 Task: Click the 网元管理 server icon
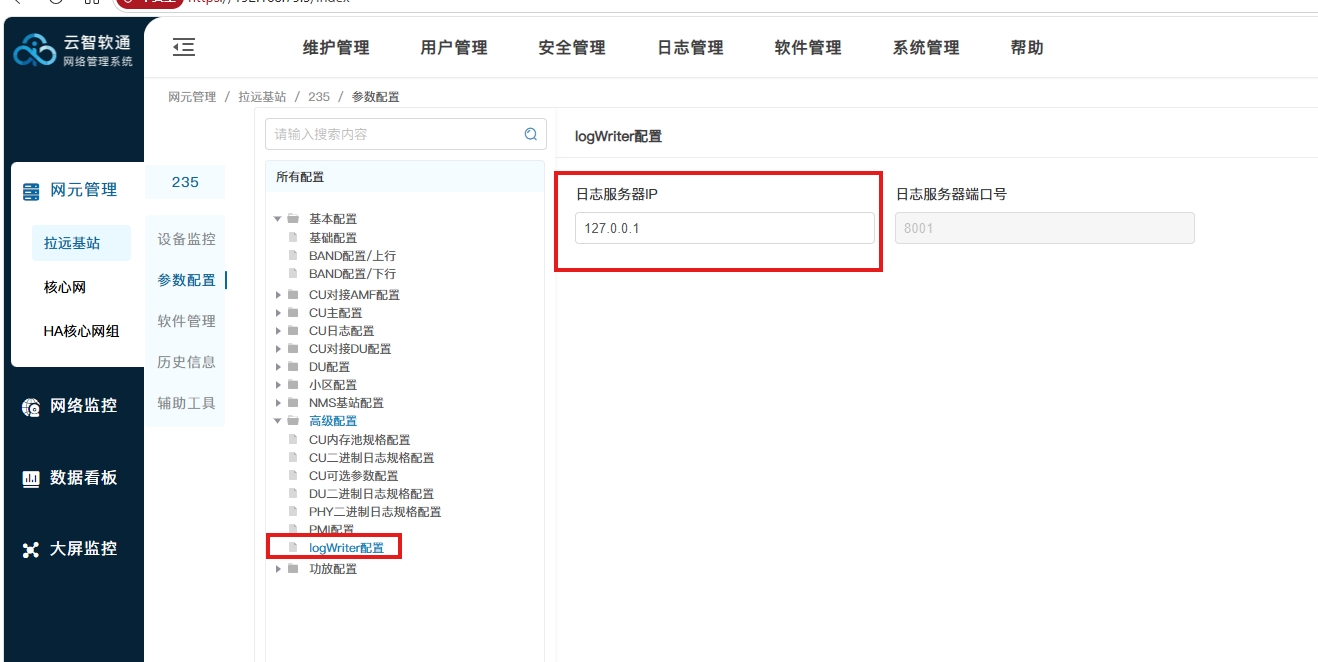point(31,190)
